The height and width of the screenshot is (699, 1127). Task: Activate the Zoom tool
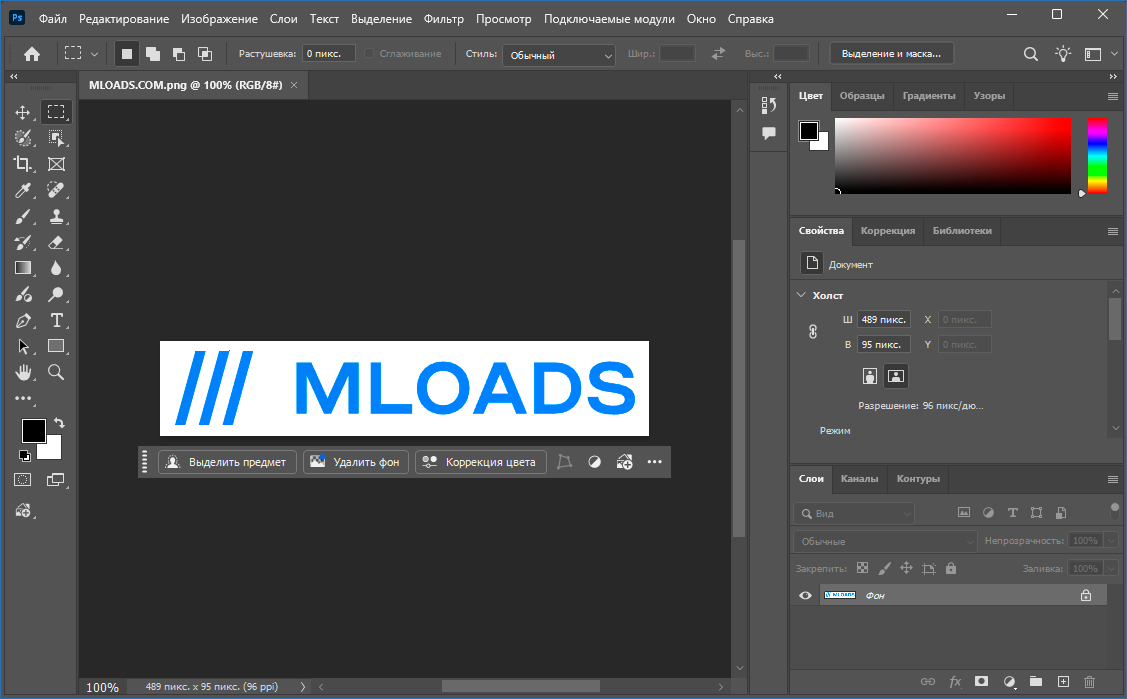point(57,372)
